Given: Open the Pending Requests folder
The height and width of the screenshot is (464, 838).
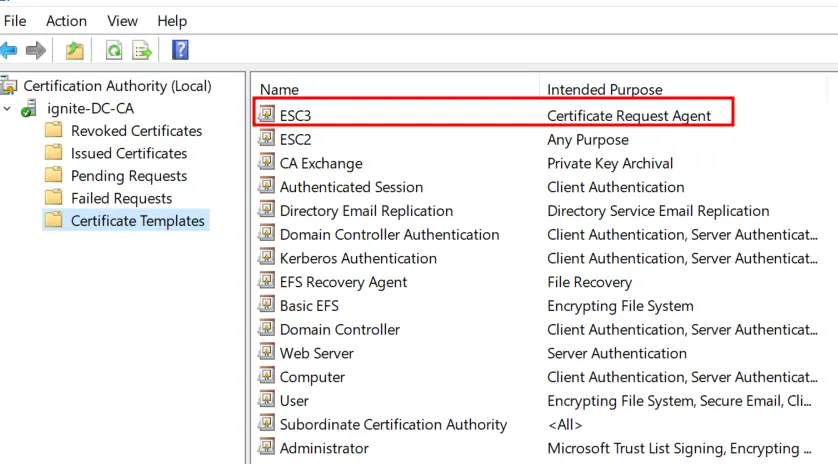Looking at the screenshot, I should (128, 176).
